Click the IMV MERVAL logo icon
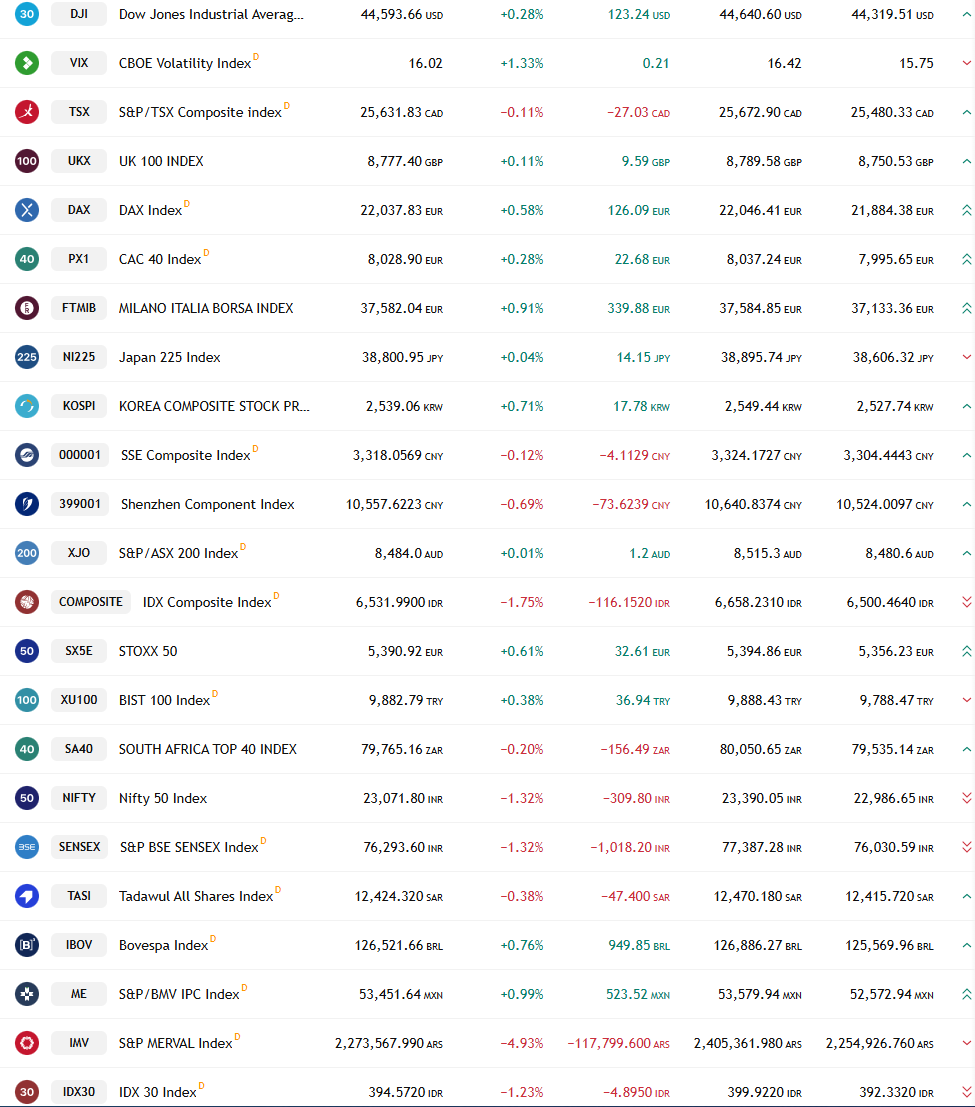975x1107 pixels. click(x=27, y=1043)
